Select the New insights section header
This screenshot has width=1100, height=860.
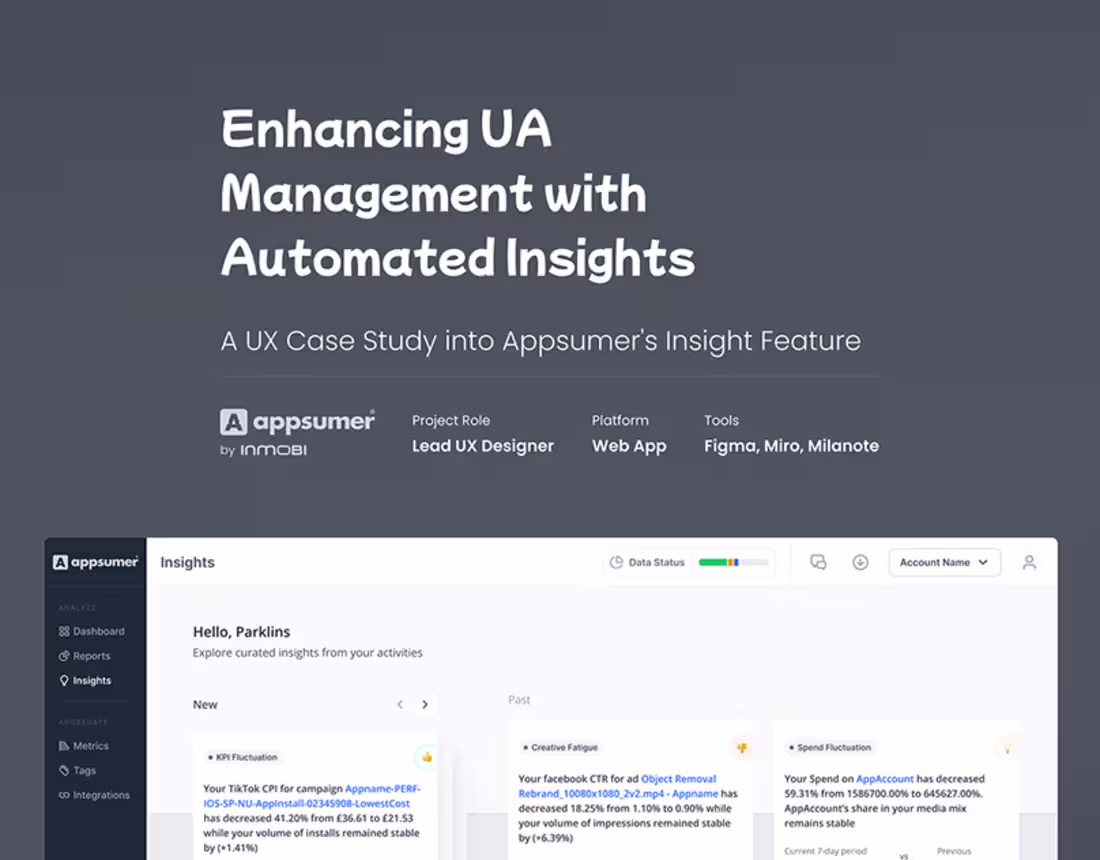click(x=205, y=704)
